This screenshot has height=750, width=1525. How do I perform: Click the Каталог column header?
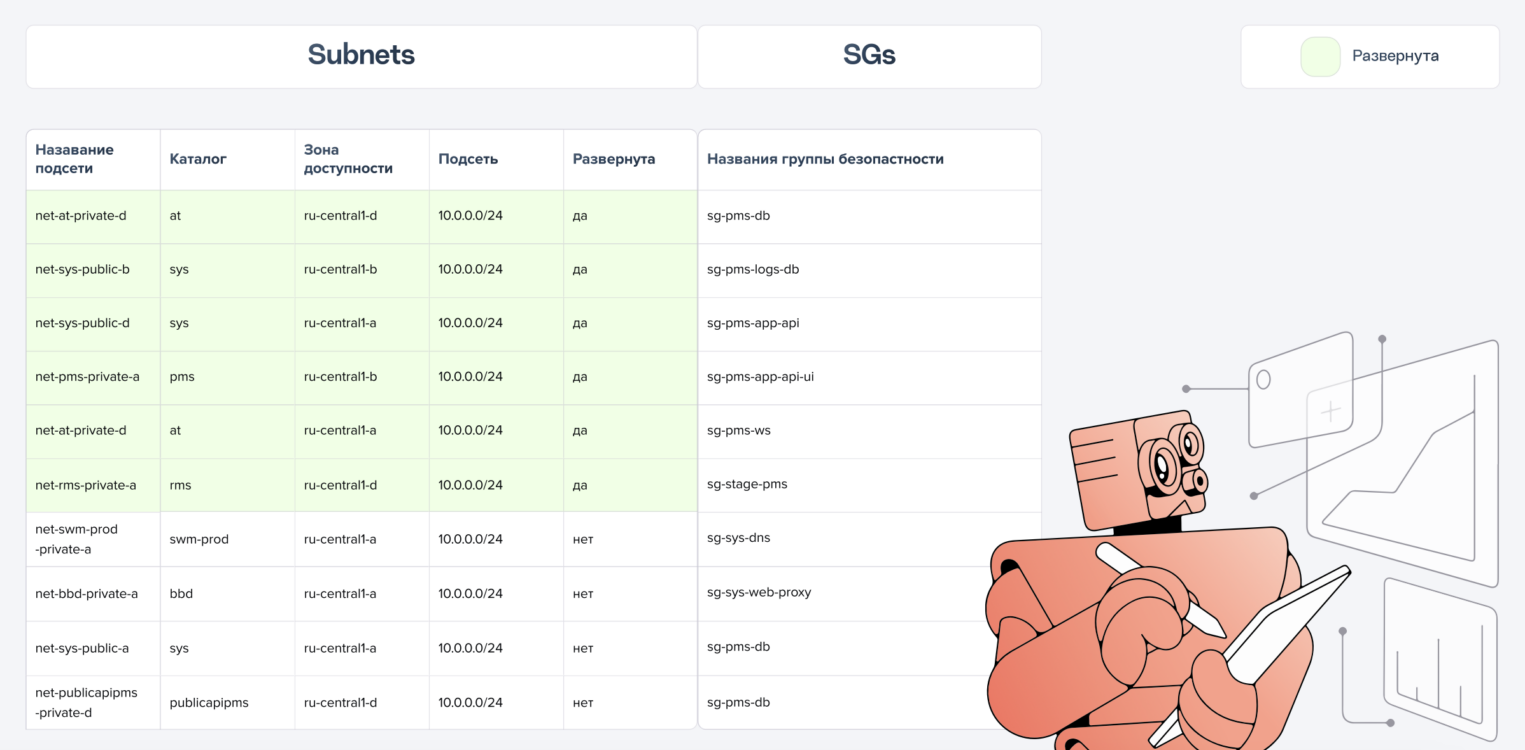coord(198,159)
